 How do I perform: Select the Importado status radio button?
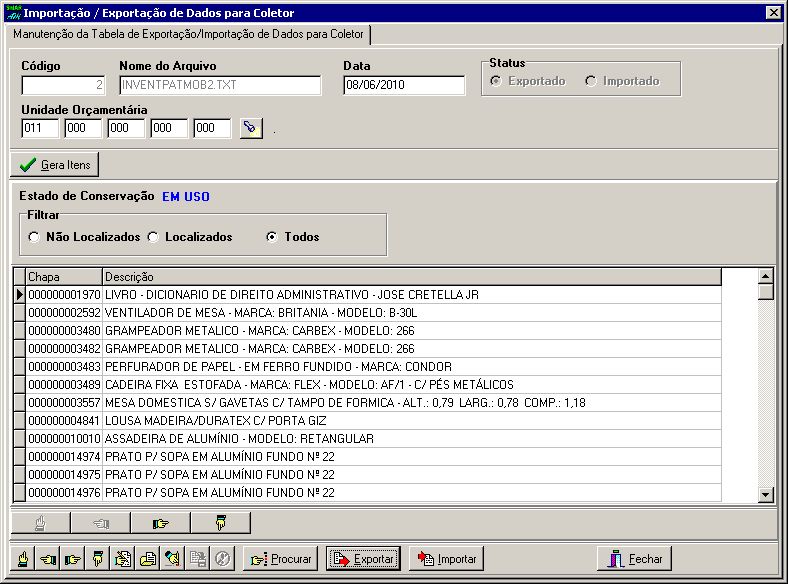(590, 81)
